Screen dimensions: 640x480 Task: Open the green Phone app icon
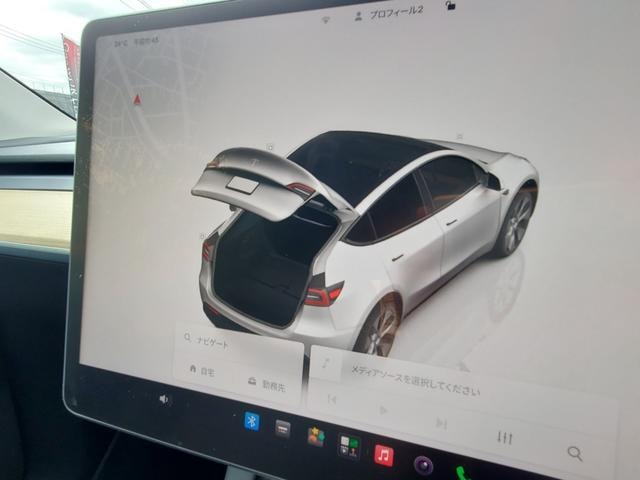[x=464, y=473]
